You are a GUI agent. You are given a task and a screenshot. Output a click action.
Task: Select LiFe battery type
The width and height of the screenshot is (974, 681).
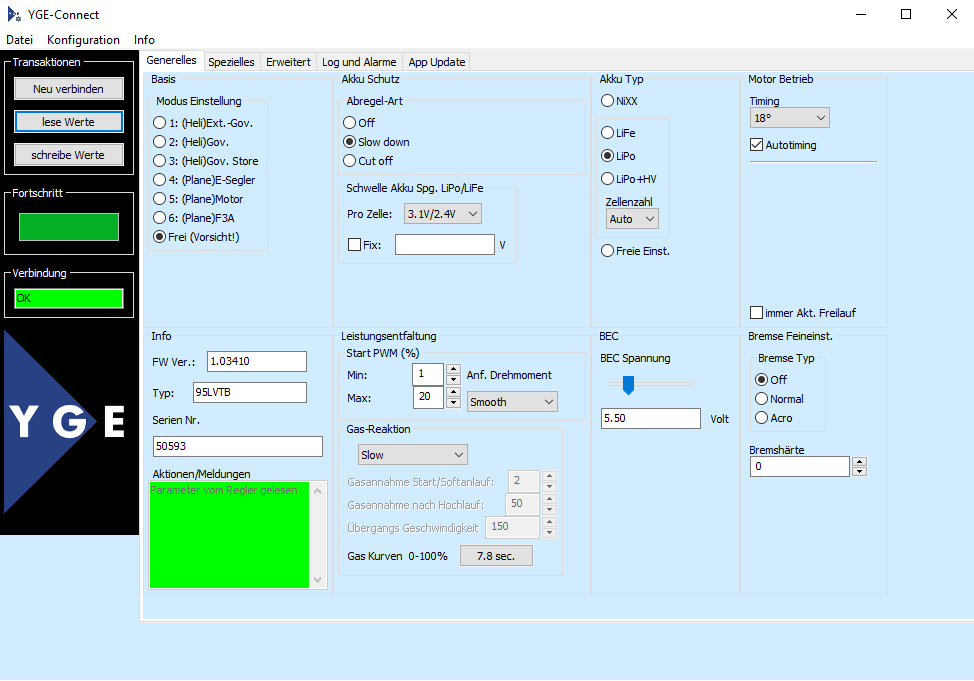pyautogui.click(x=618, y=133)
